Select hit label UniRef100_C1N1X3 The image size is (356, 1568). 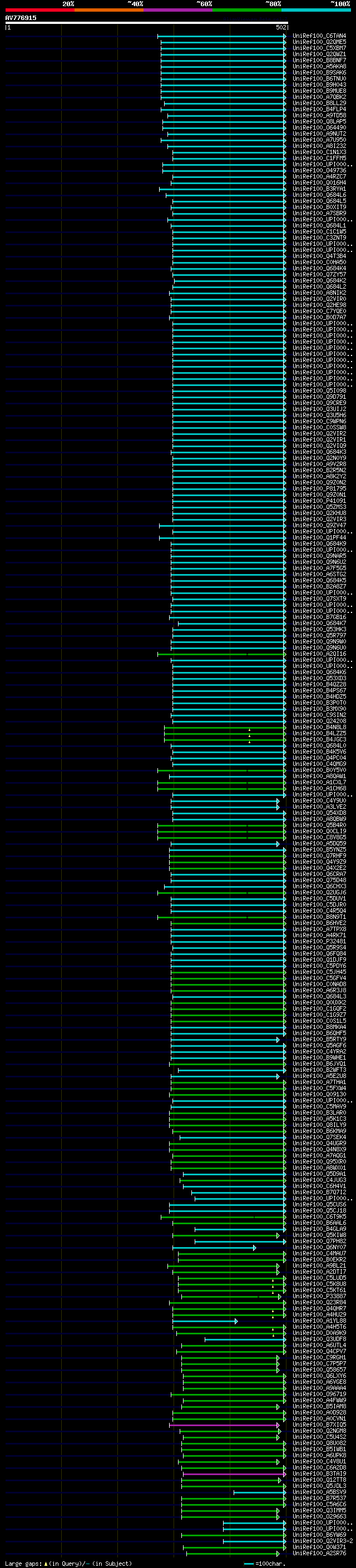(x=319, y=152)
